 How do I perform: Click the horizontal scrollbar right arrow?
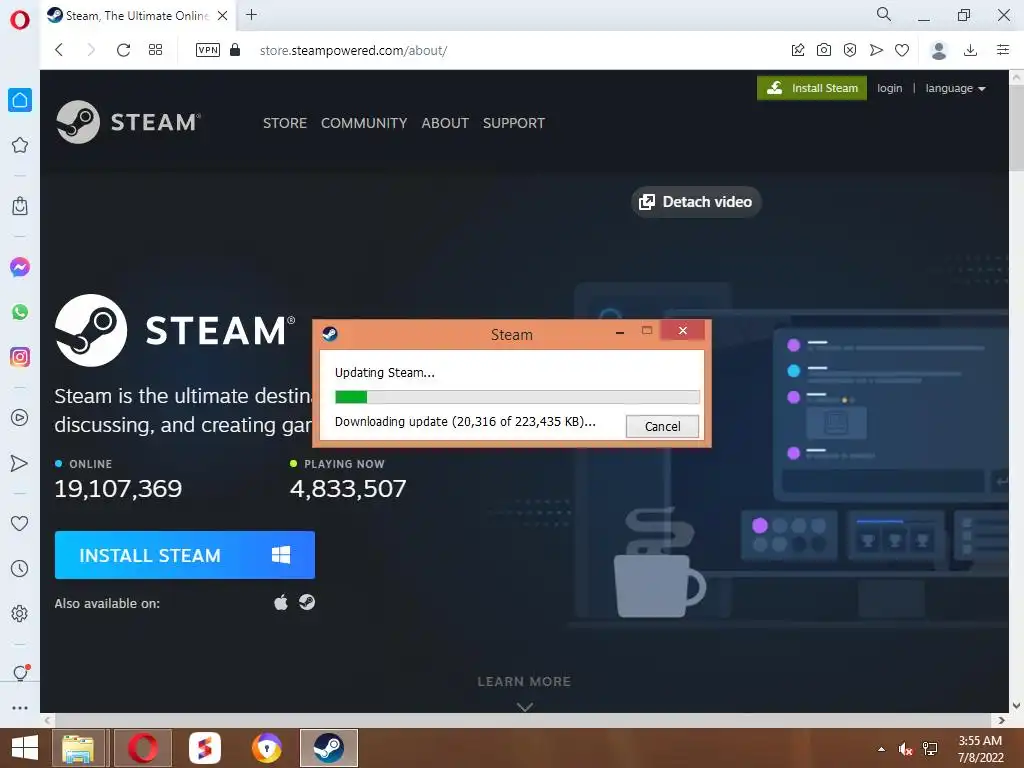(x=1002, y=720)
